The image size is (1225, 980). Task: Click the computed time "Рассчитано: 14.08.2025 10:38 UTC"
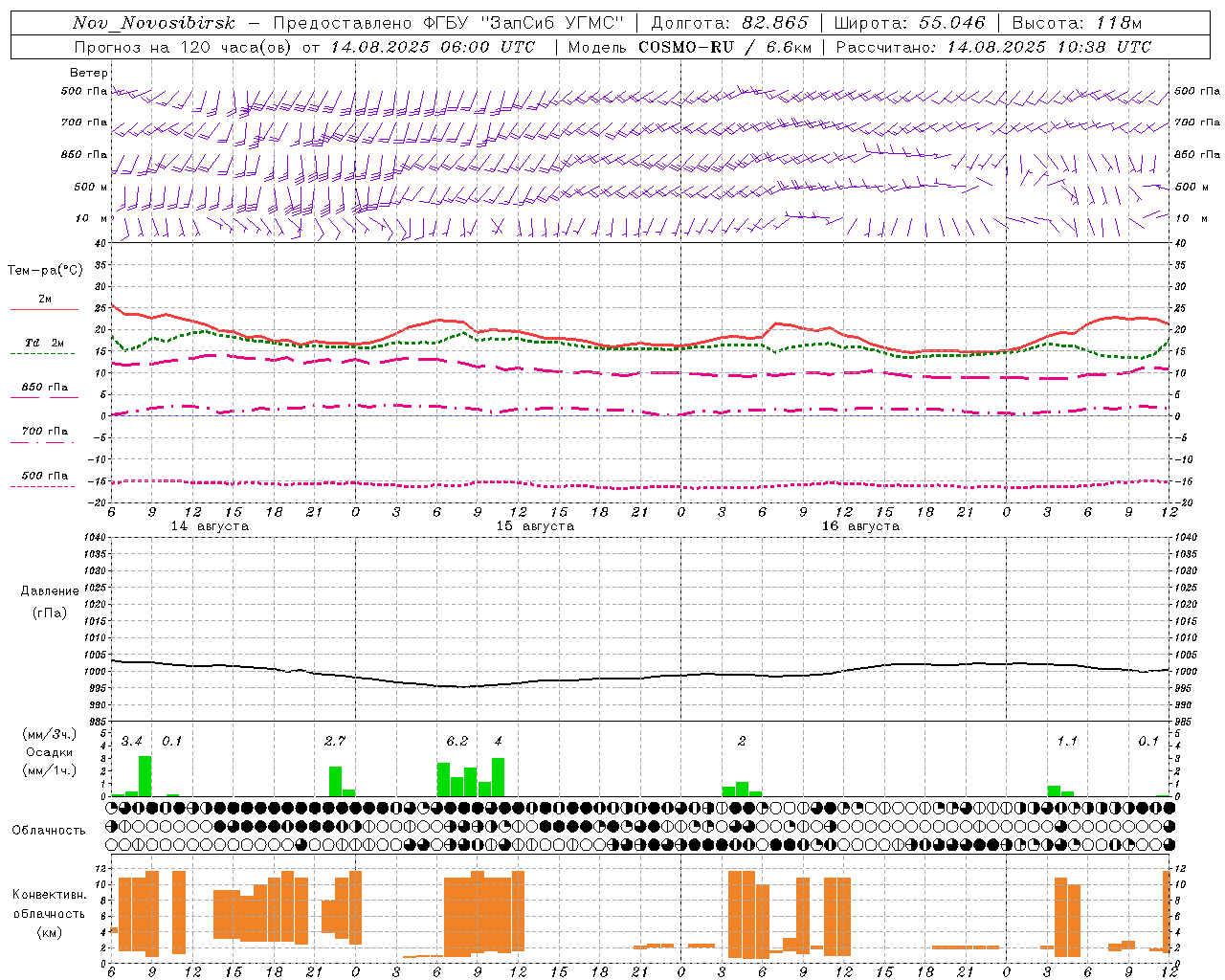click(993, 47)
